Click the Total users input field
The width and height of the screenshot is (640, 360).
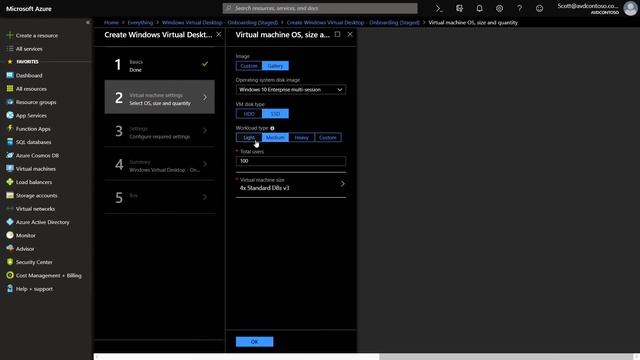coord(291,161)
